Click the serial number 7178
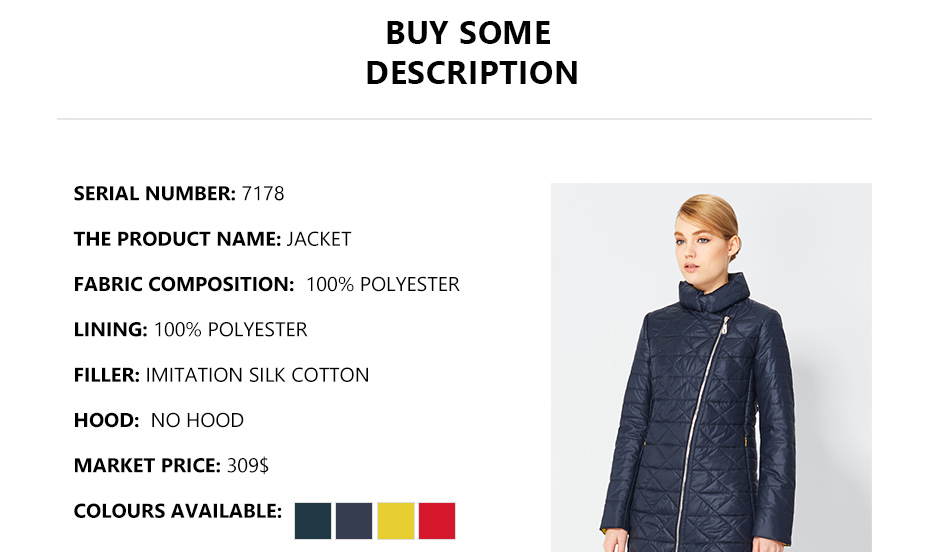The image size is (930, 552). point(263,193)
